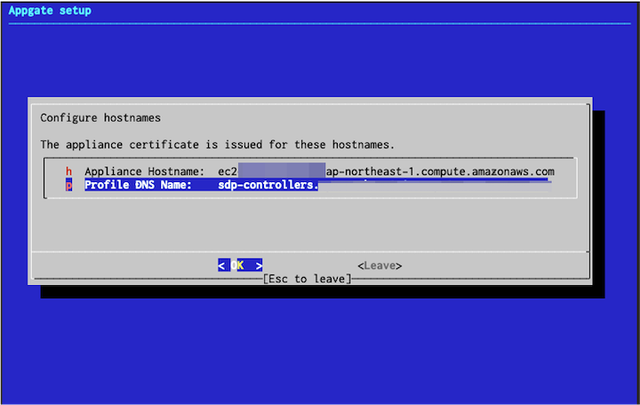The image size is (640, 405).
Task: Click the amazonaws.com hostname value
Action: click(x=386, y=171)
